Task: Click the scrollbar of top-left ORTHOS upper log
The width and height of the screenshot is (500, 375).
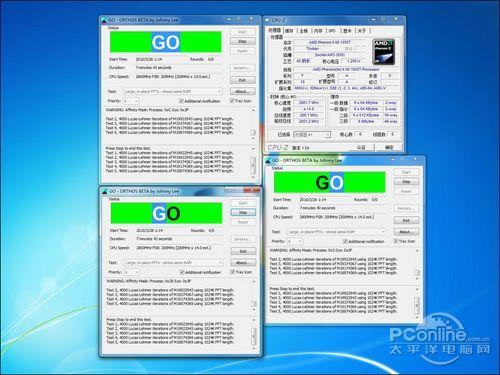Action: pos(253,124)
